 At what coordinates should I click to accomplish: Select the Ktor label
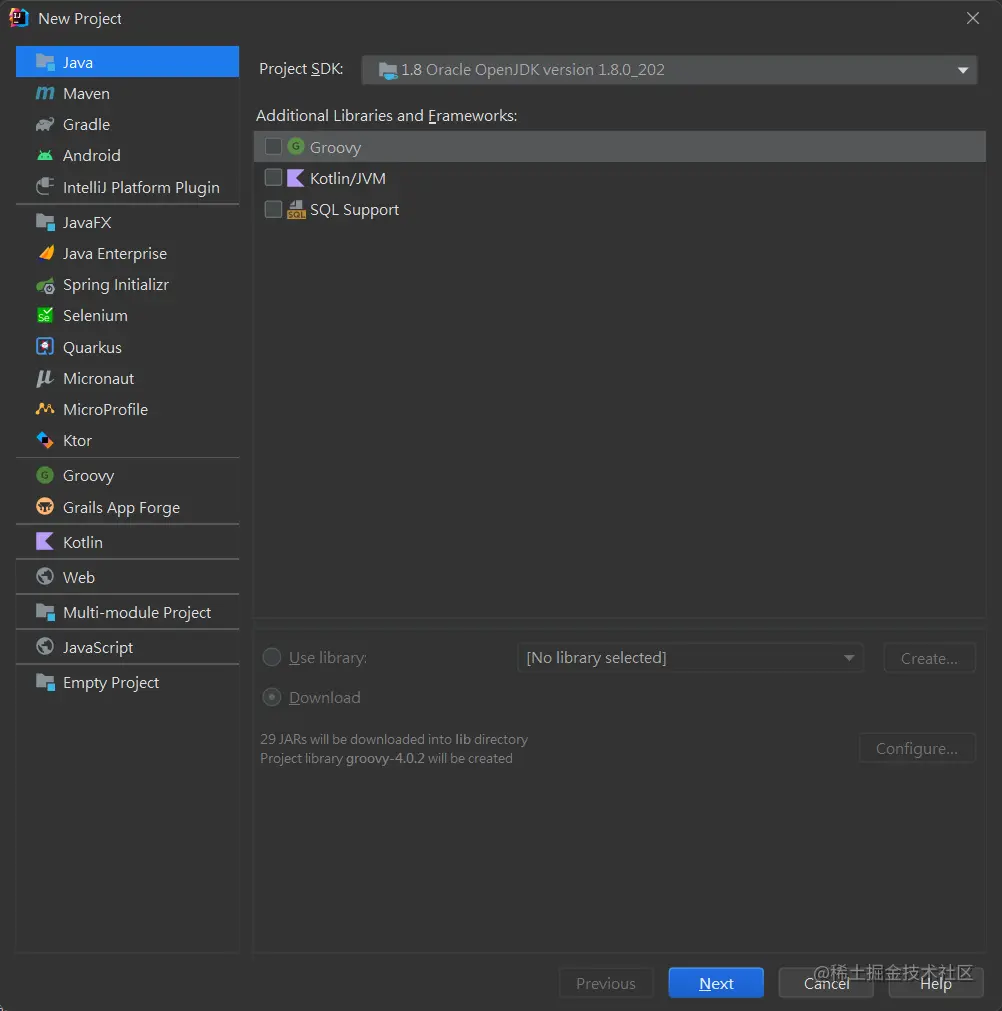77,440
